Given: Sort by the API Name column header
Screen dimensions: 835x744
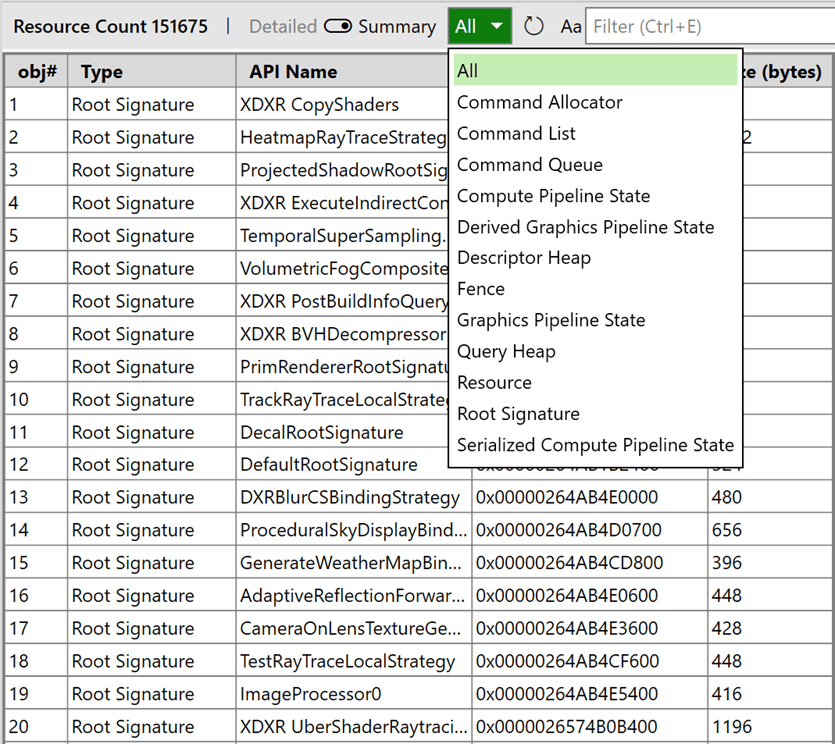Looking at the screenshot, I should coord(343,71).
